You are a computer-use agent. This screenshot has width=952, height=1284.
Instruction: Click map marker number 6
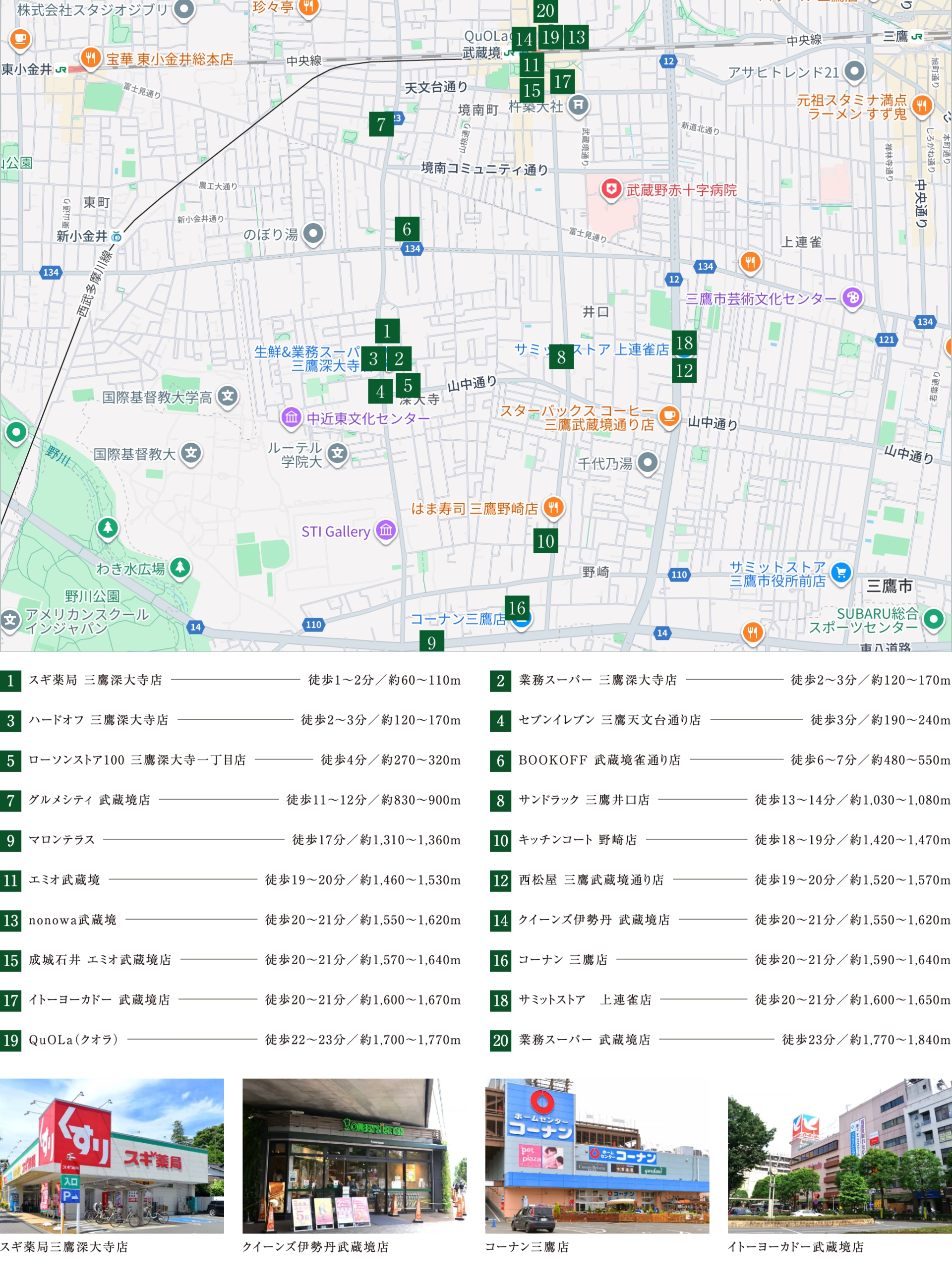(x=407, y=229)
